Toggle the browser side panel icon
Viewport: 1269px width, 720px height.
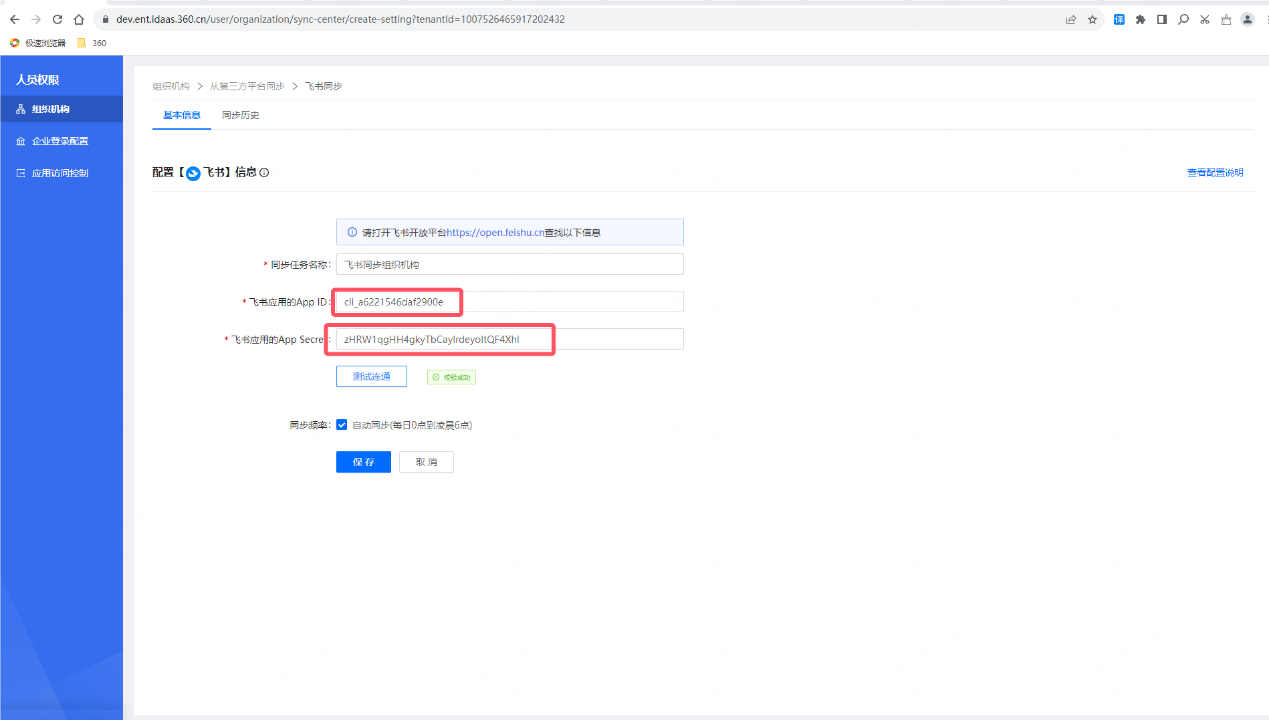click(x=1162, y=19)
